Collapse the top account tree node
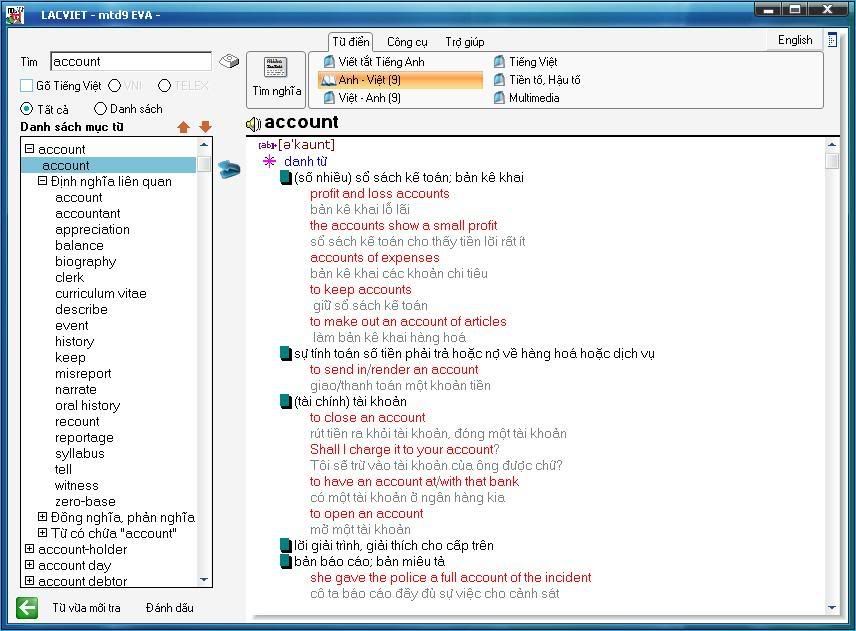Screen dimensions: 856x631 29,148
